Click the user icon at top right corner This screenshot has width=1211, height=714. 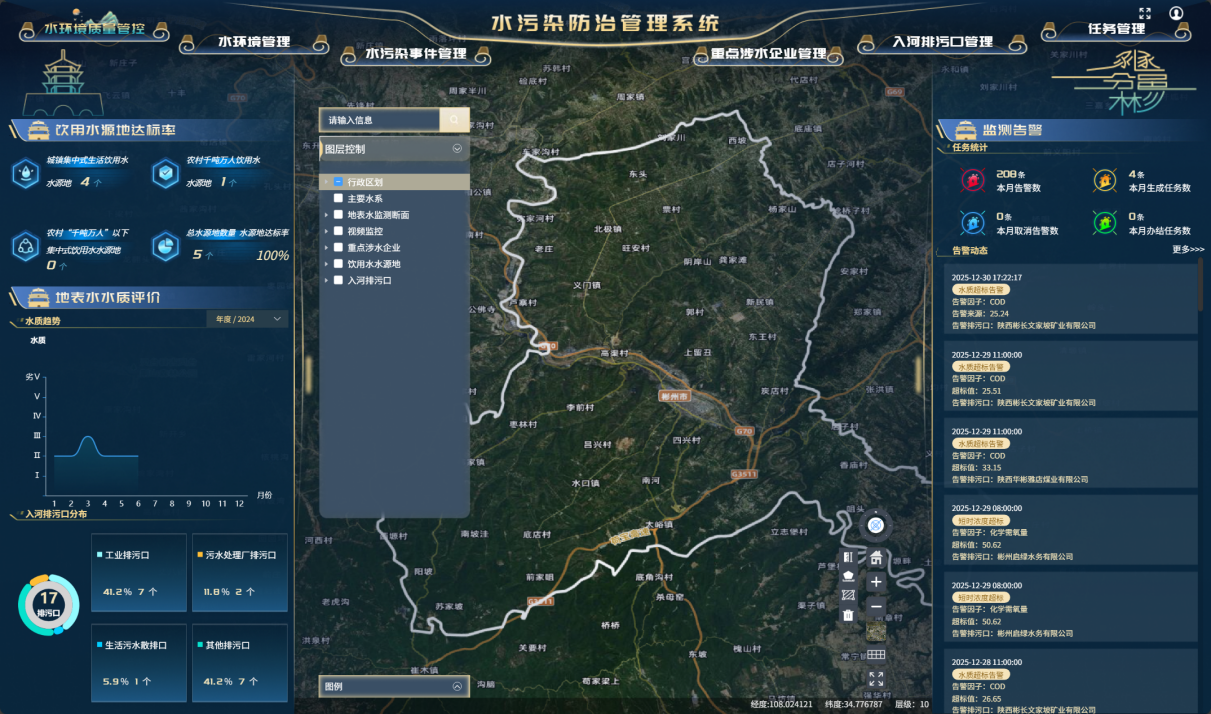[x=1177, y=13]
